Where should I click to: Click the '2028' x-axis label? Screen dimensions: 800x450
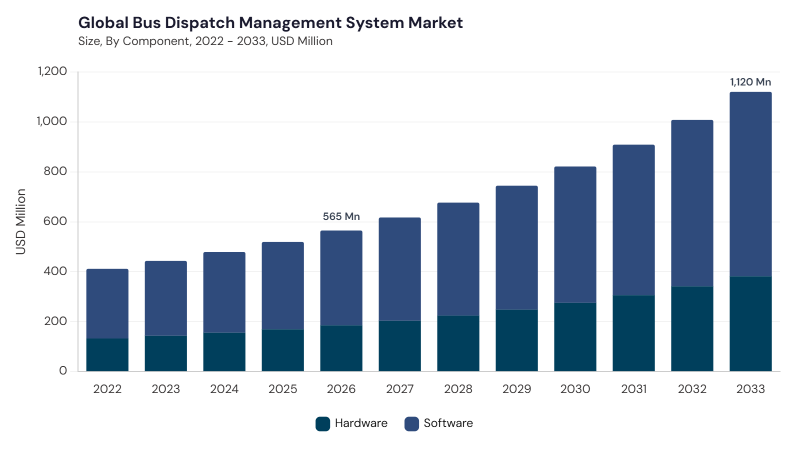point(458,389)
